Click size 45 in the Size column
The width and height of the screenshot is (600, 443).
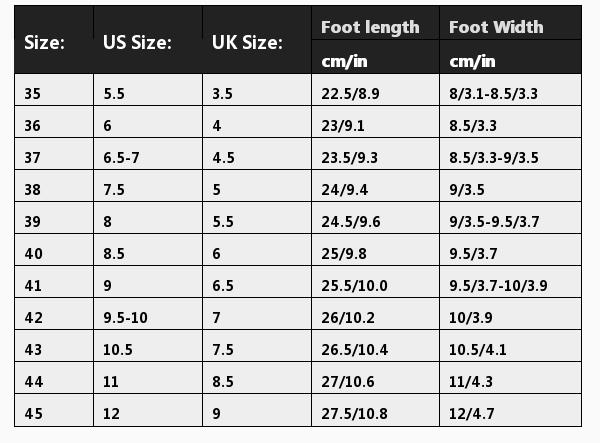[33, 414]
